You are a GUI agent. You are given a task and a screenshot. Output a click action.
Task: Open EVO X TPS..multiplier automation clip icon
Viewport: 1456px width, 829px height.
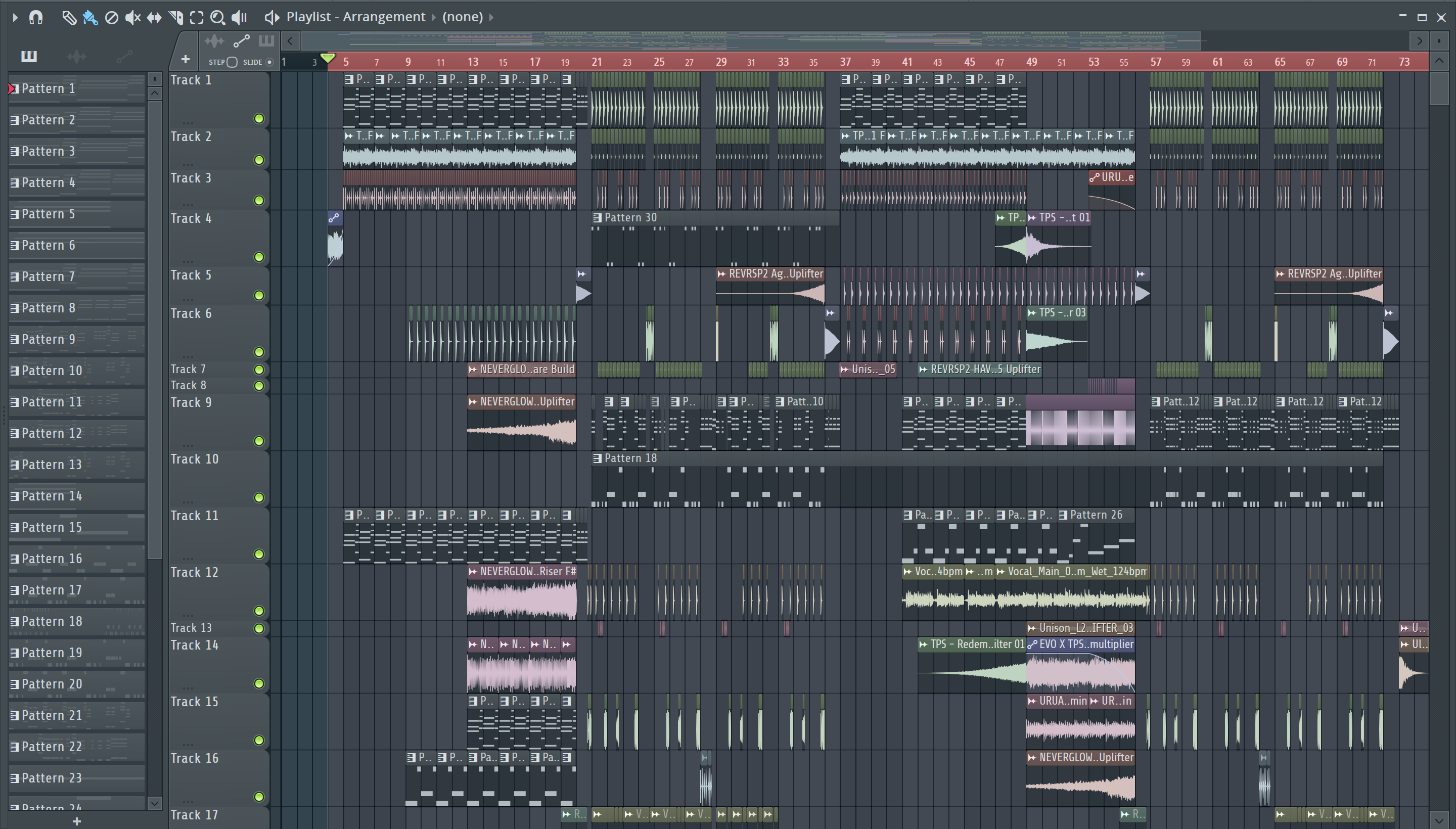pos(1032,644)
